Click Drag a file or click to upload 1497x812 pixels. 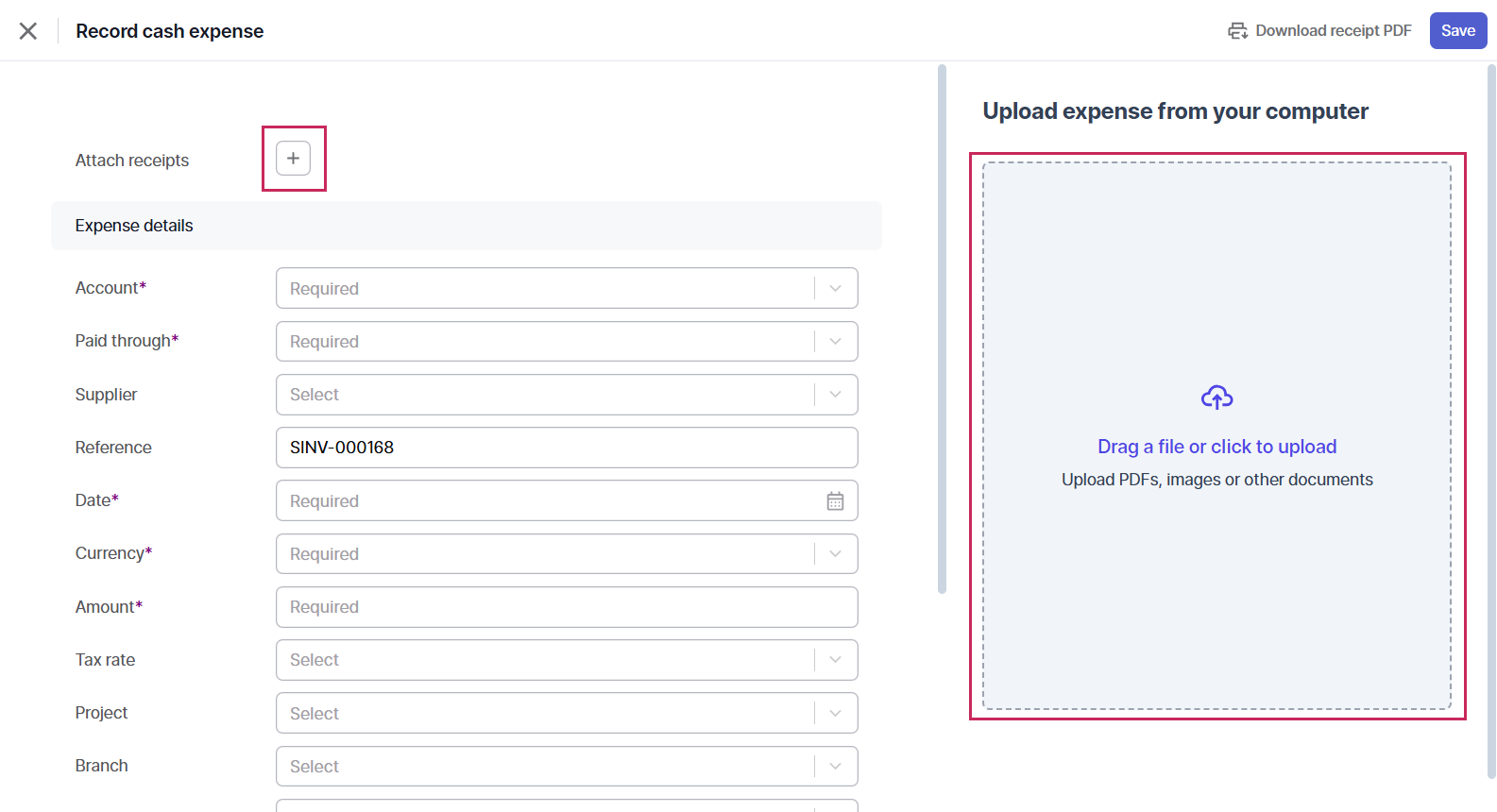point(1216,447)
